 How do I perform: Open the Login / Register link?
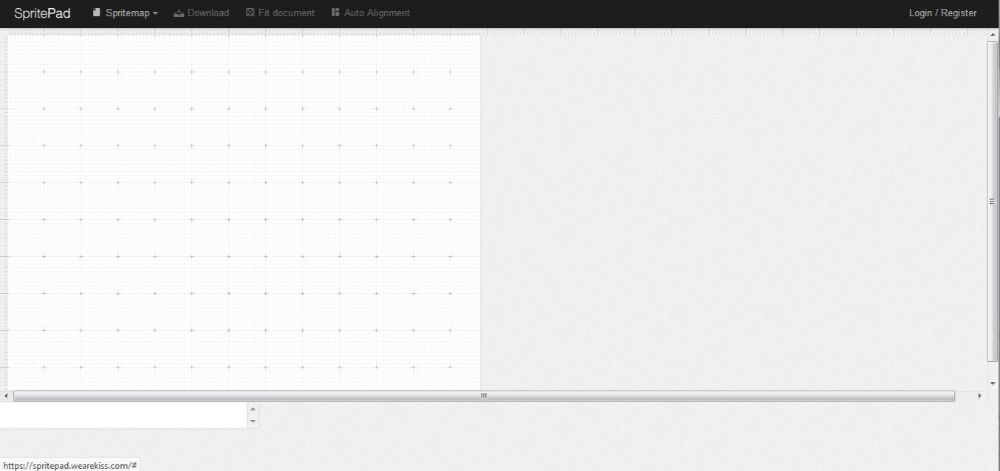pyautogui.click(x=943, y=13)
